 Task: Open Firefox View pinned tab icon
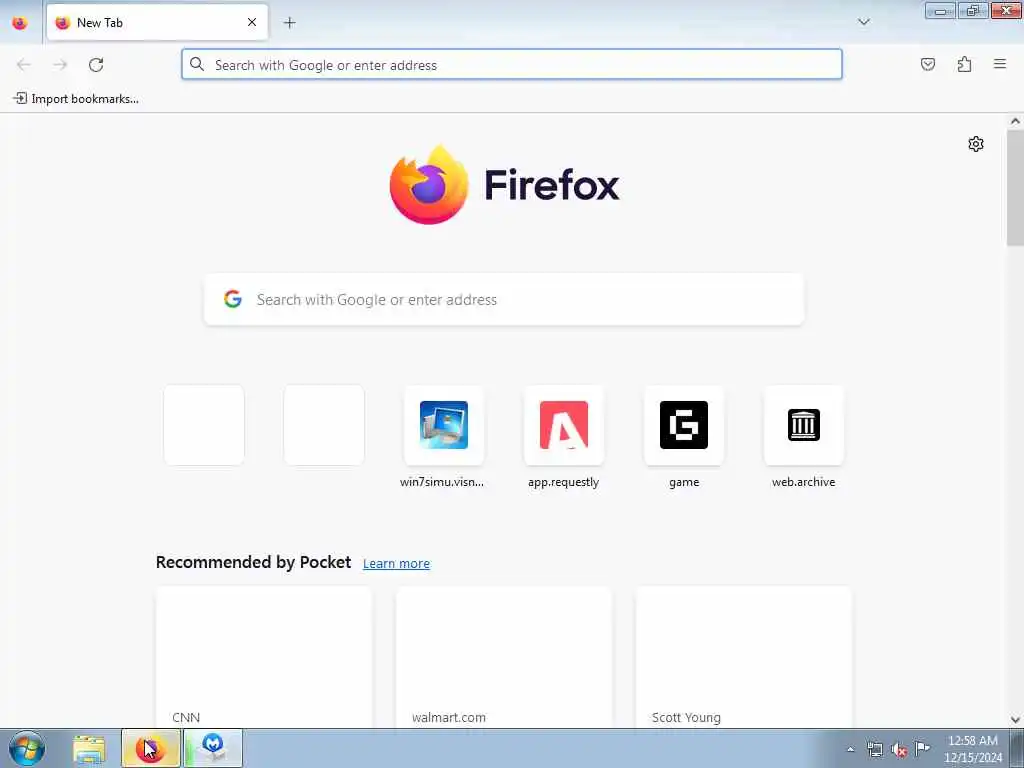20,22
